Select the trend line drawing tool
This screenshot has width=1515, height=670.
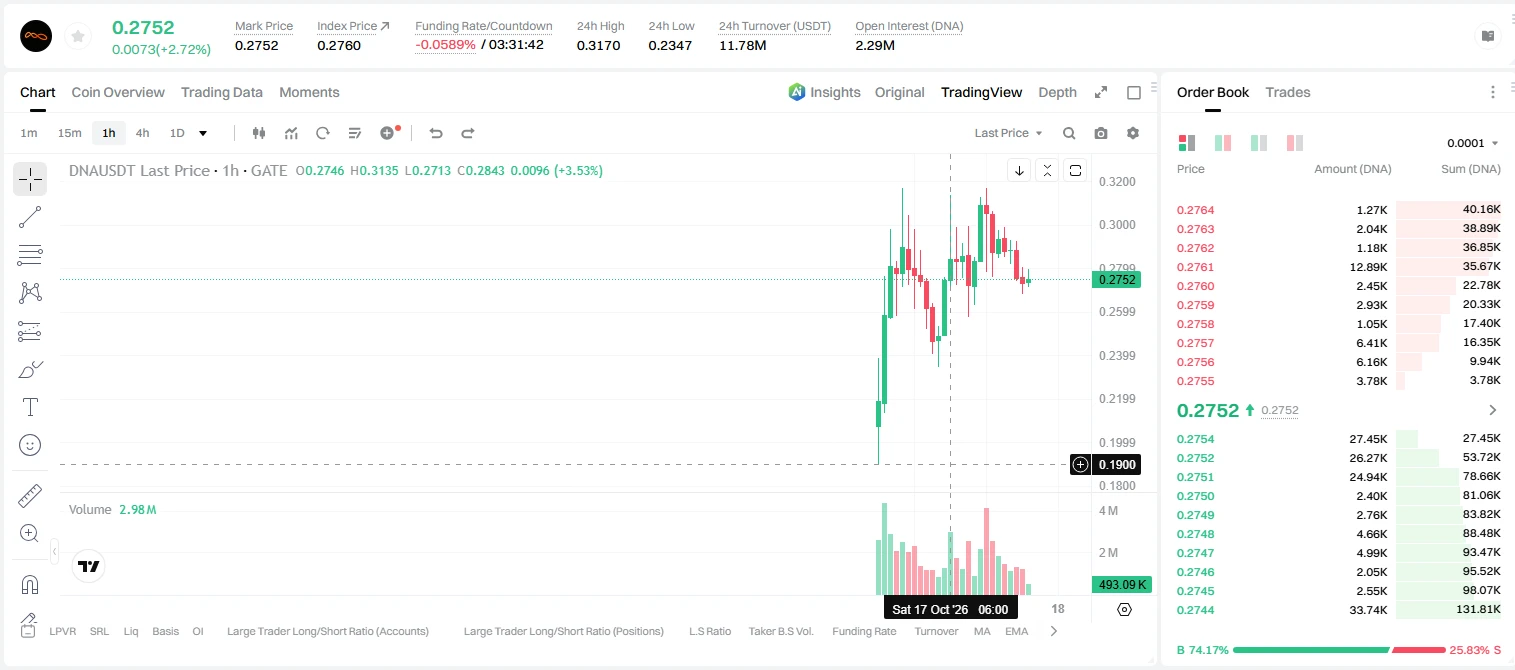click(x=30, y=217)
